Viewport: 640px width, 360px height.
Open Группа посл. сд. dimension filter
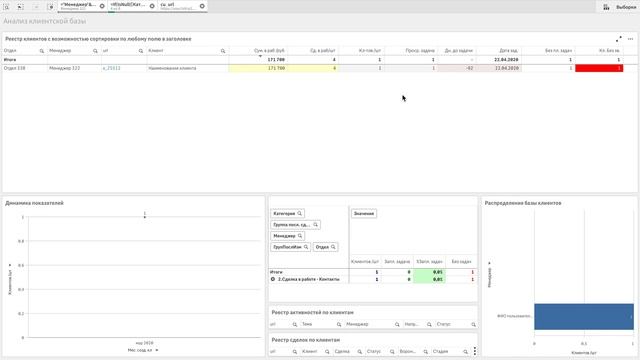(295, 224)
